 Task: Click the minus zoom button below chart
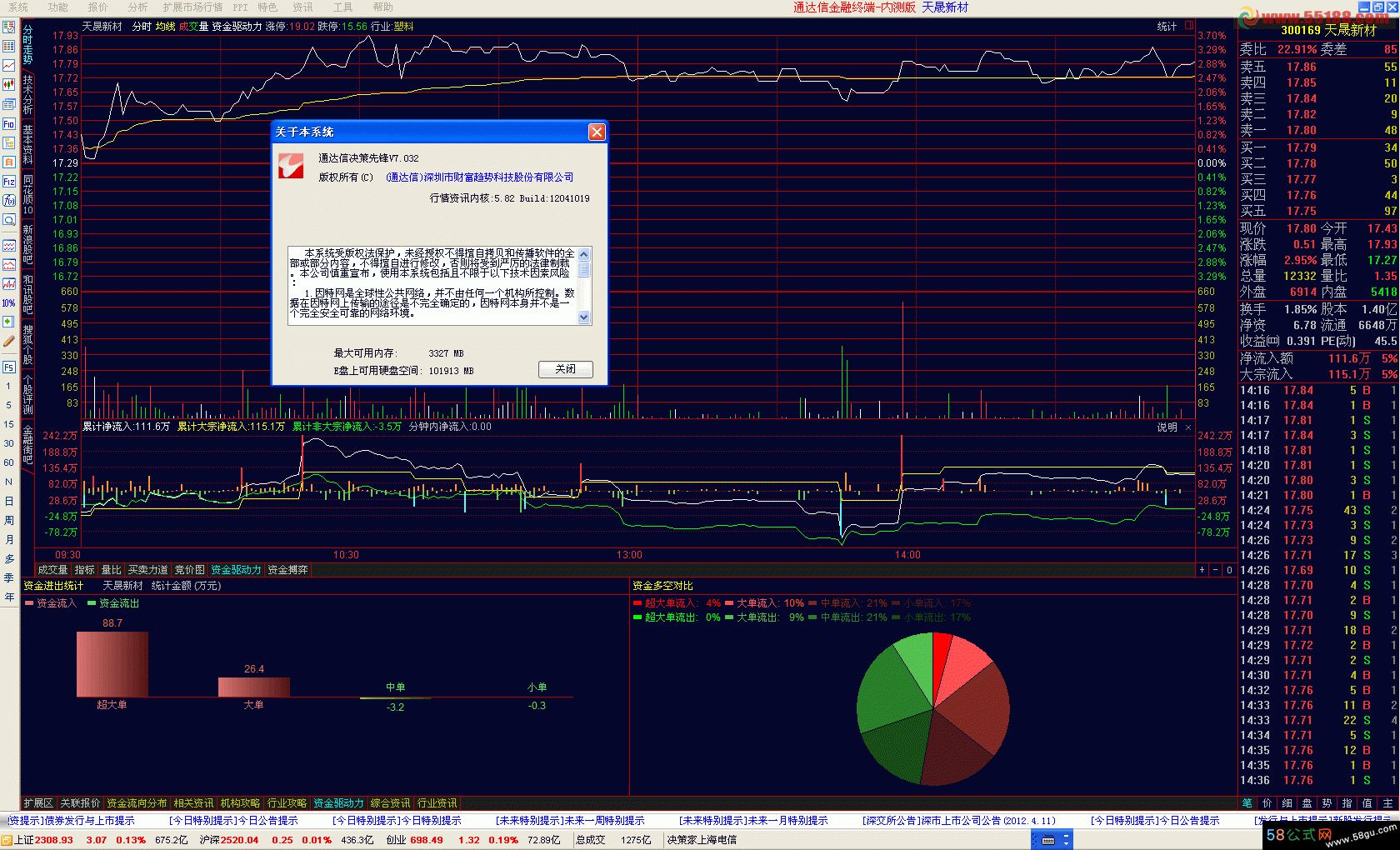click(1215, 570)
